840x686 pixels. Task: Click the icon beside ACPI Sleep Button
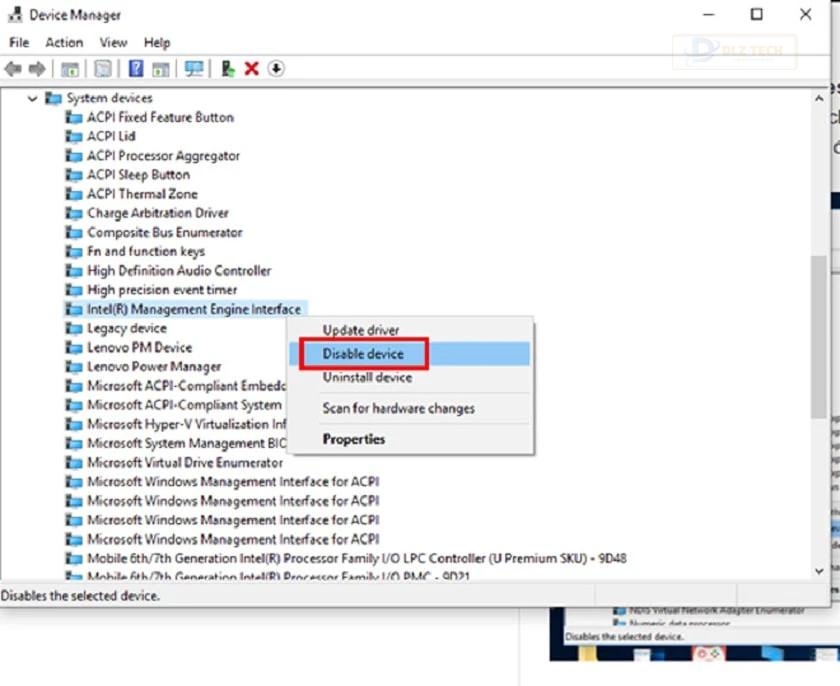tap(74, 175)
